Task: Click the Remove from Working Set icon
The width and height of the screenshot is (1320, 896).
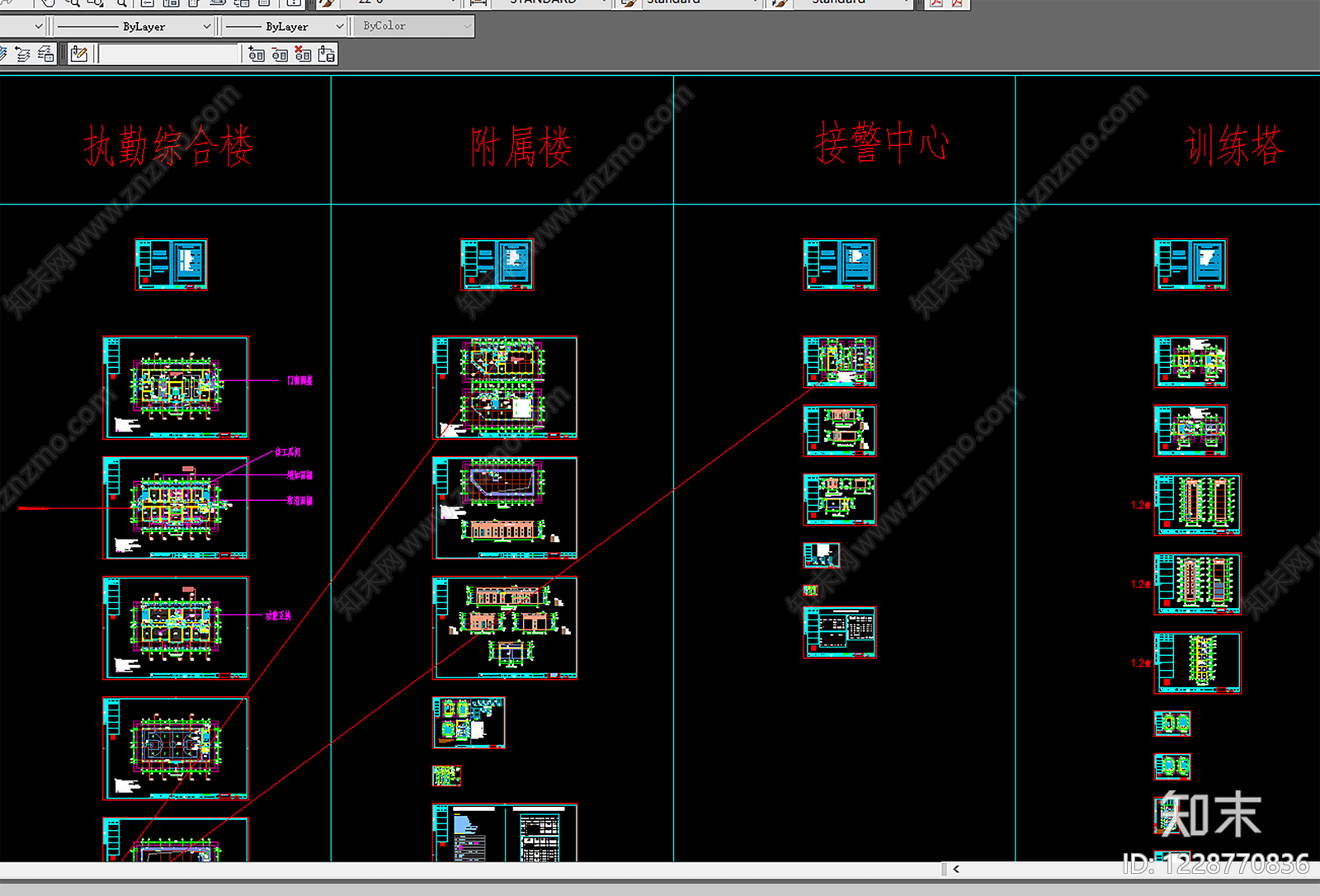Action: pyautogui.click(x=280, y=54)
